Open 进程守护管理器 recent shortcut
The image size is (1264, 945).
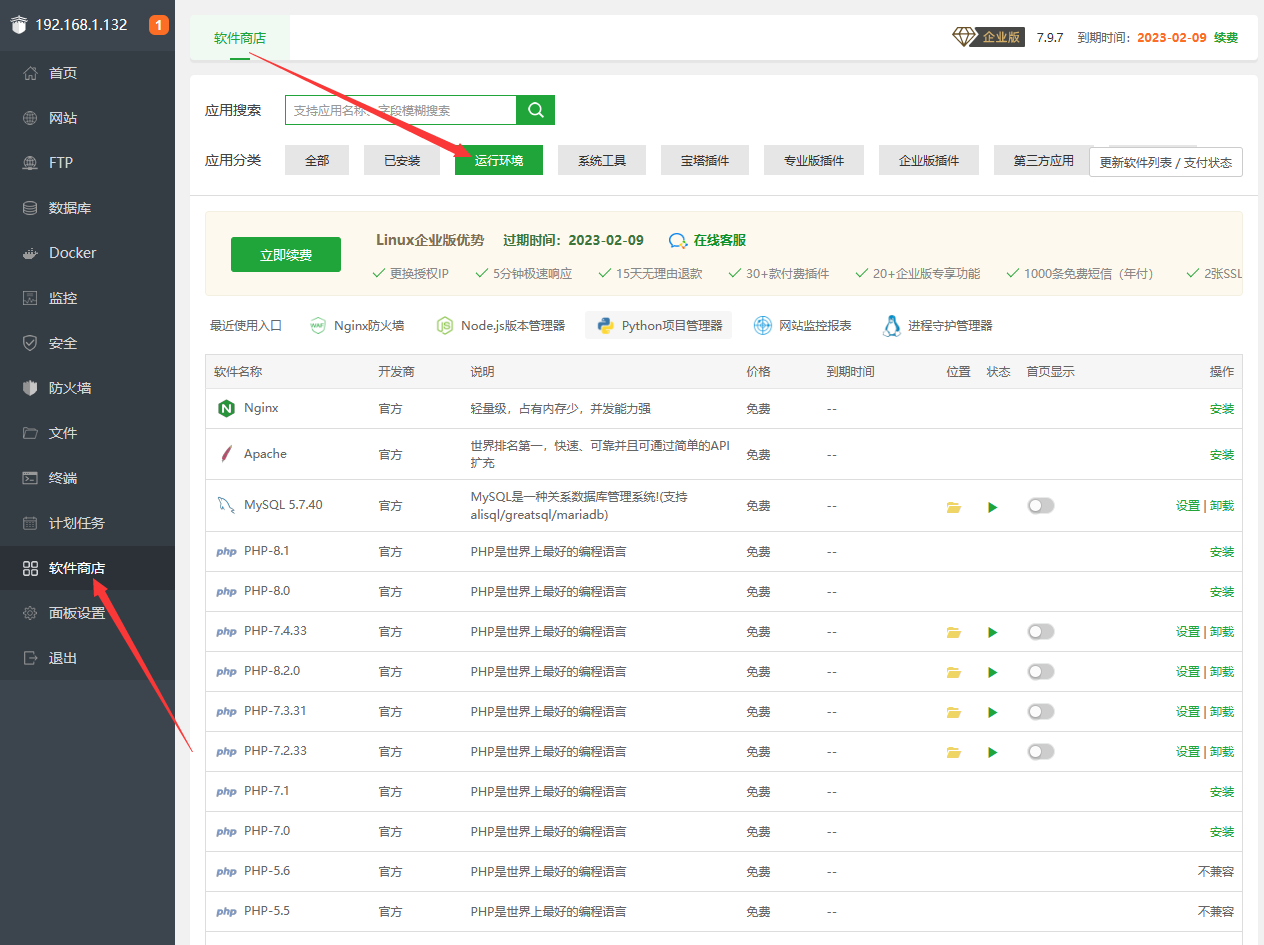938,325
